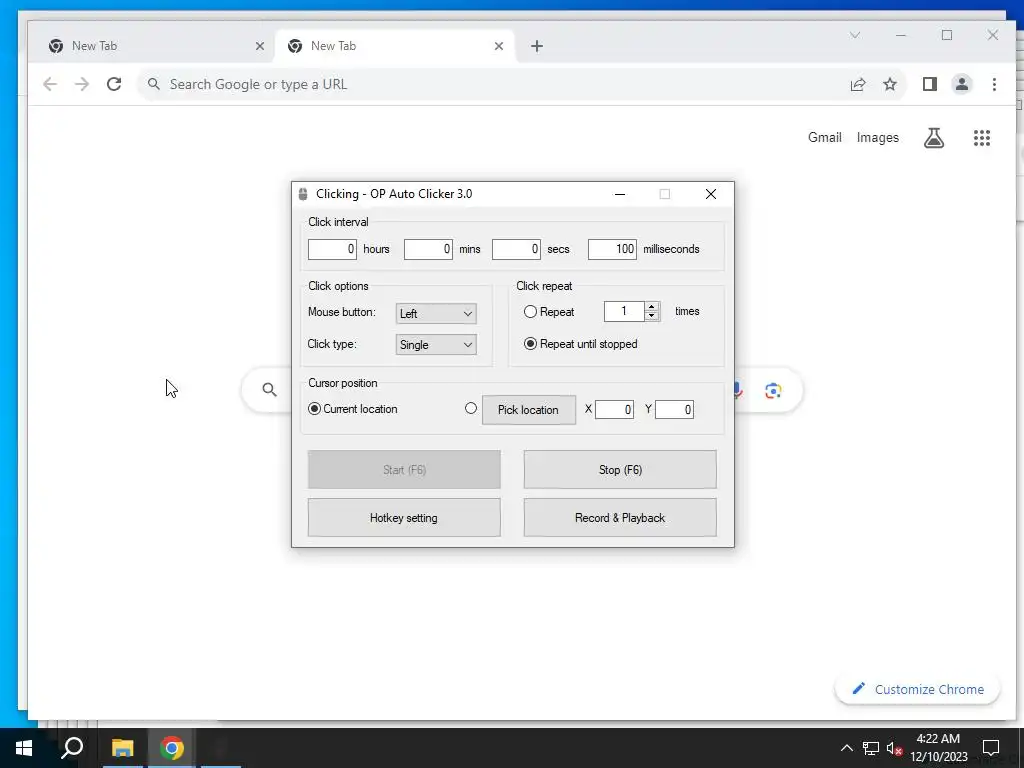This screenshot has width=1024, height=768.
Task: Click the Chrome back arrow
Action: click(50, 84)
